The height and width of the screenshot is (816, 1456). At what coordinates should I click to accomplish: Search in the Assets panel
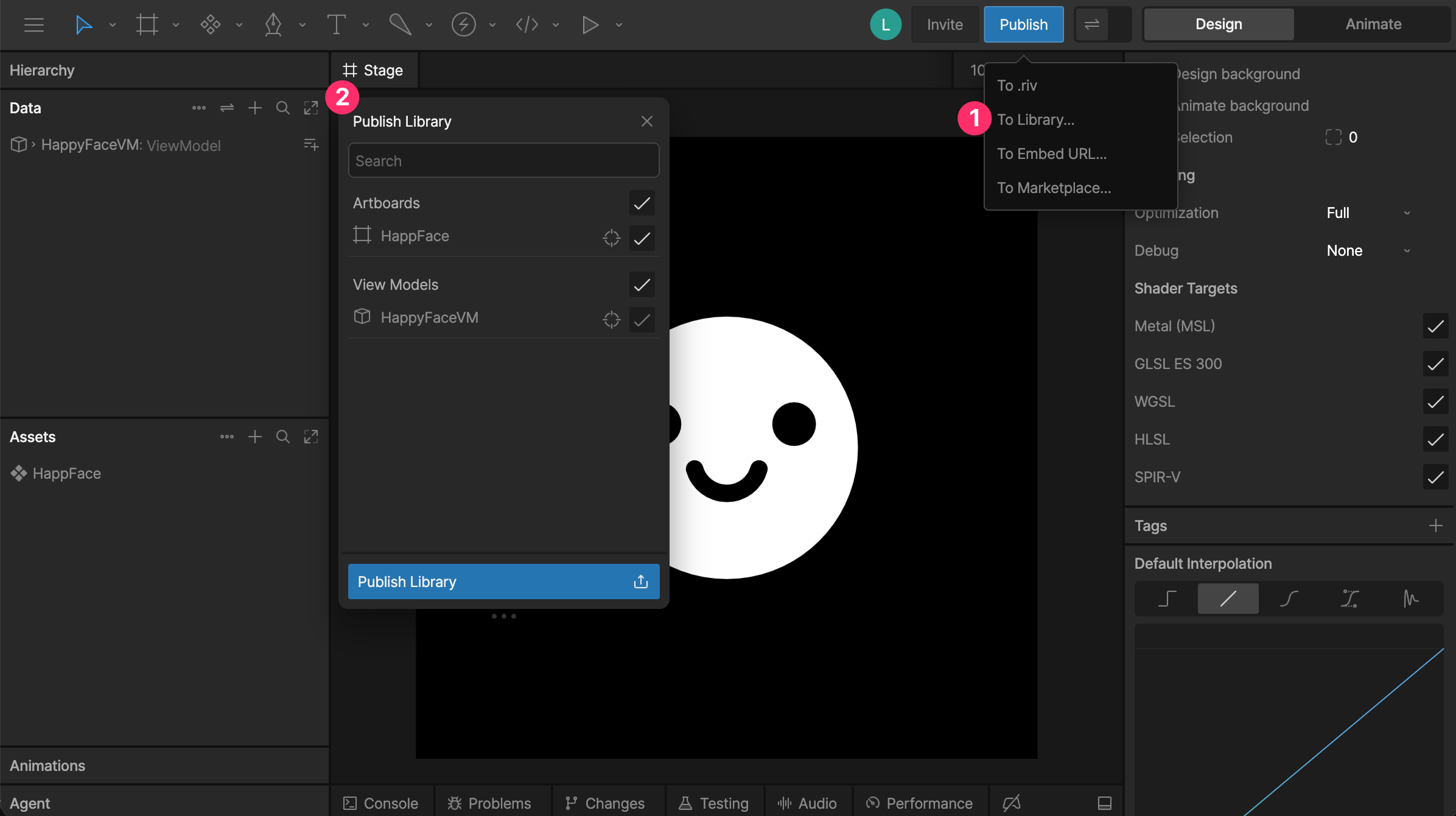(x=282, y=437)
